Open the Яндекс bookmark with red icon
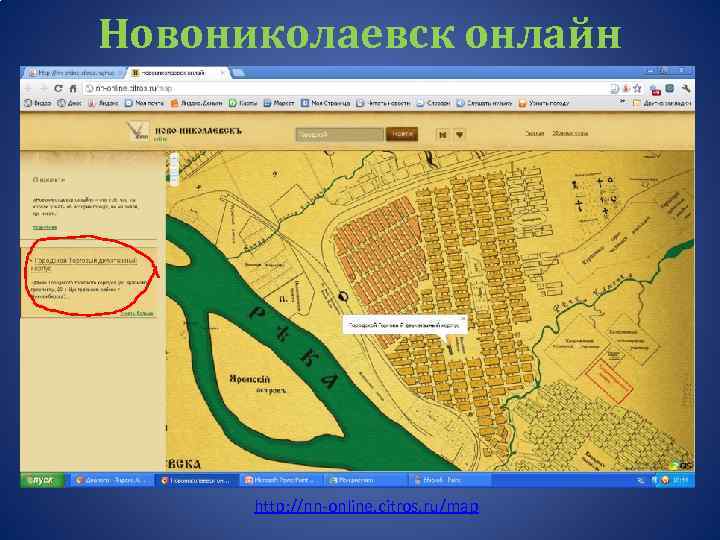720x540 pixels. click(x=103, y=103)
